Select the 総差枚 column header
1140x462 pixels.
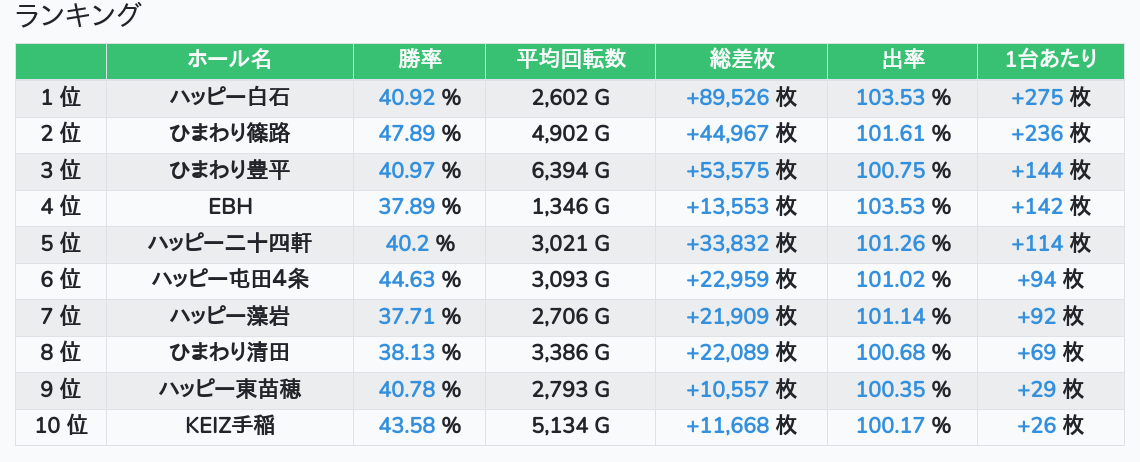coord(741,60)
